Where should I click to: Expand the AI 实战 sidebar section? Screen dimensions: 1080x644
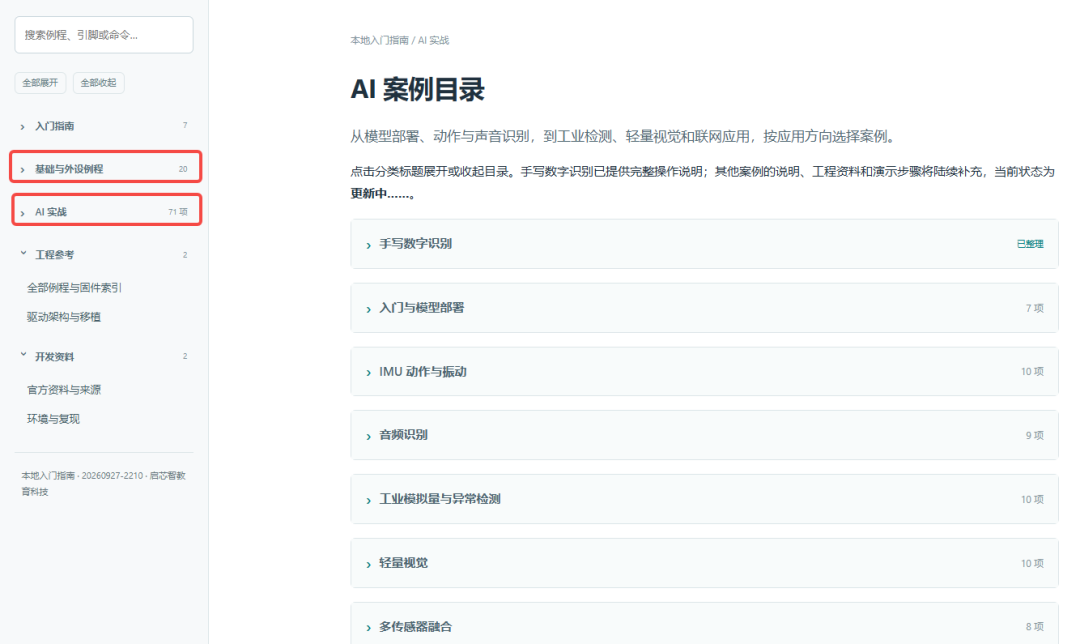point(104,211)
